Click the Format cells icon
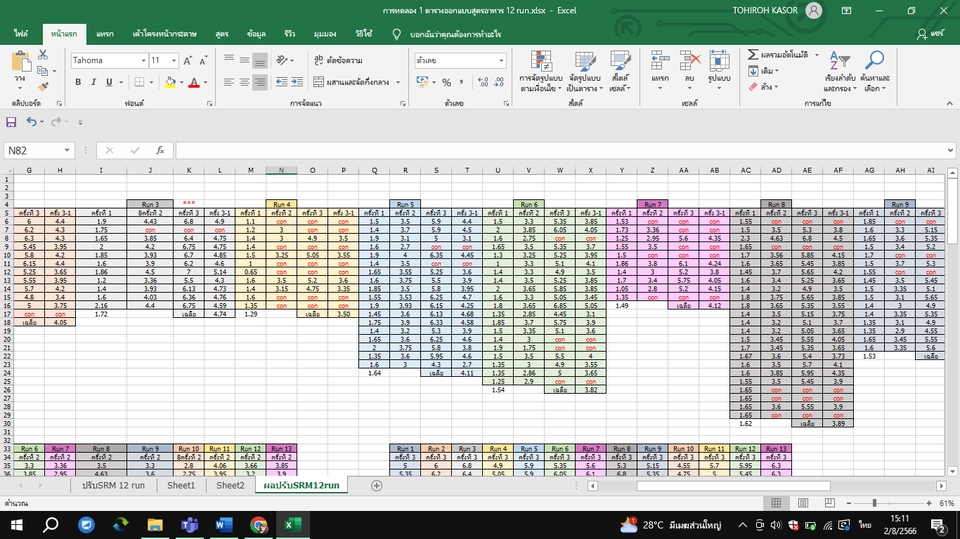The image size is (960, 539). point(719,62)
